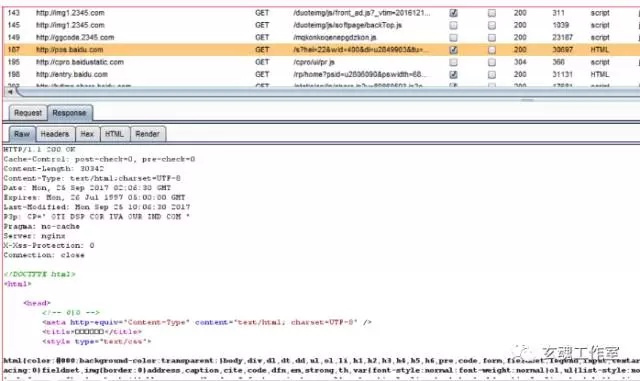This screenshot has height=381, width=640.
Task: Toggle Params checkbox for ggcode.2345.com row
Action: tap(453, 38)
